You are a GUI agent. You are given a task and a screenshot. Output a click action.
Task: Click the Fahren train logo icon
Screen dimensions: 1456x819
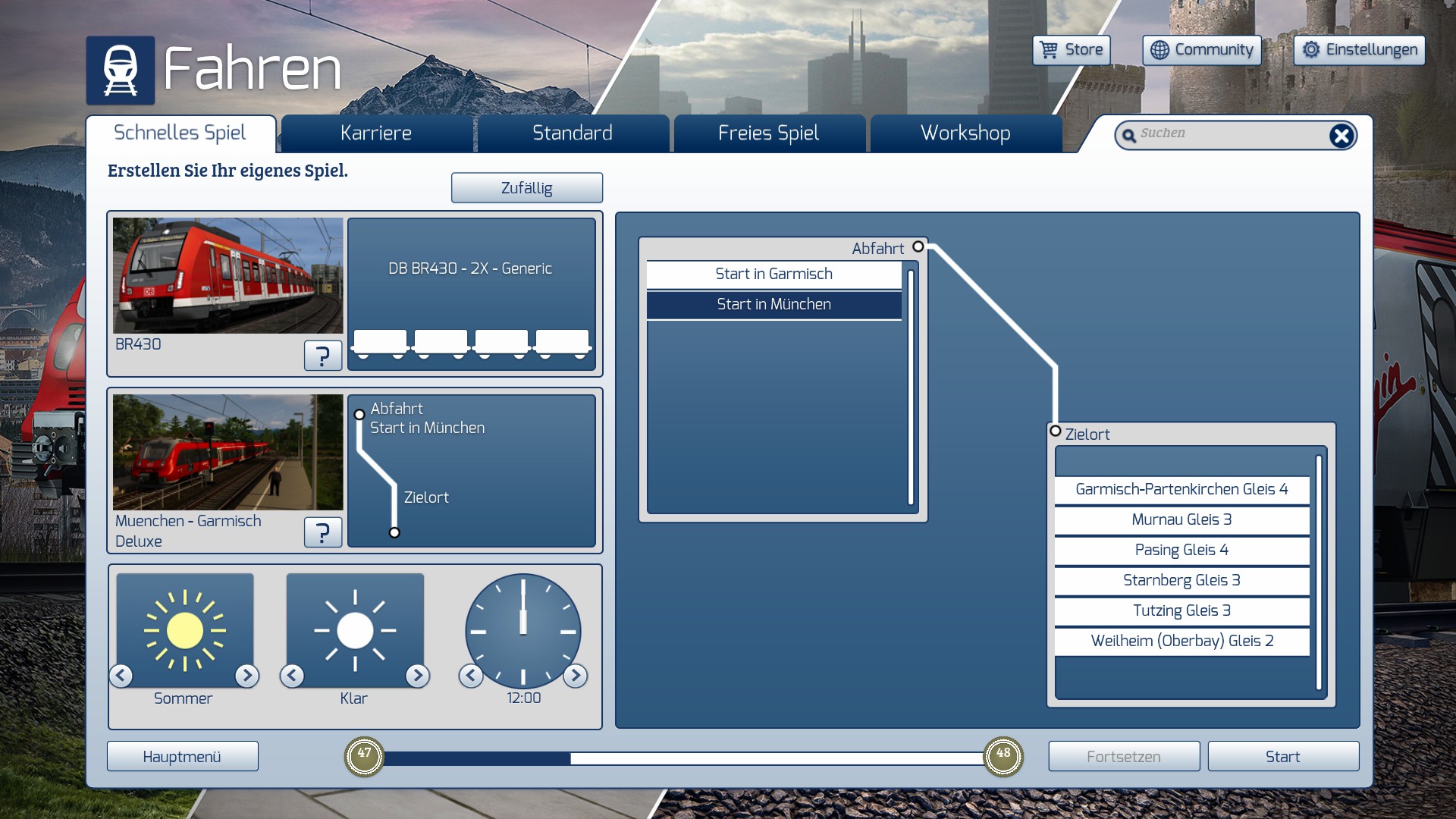pos(120,71)
